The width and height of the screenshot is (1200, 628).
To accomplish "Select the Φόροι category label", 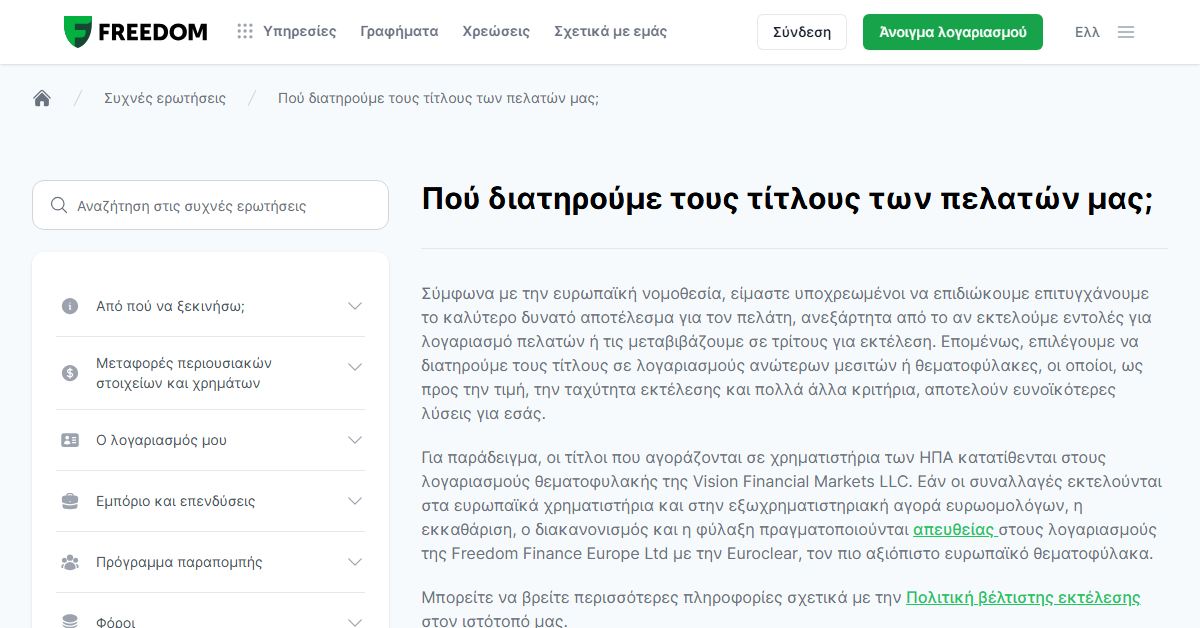I will pyautogui.click(x=116, y=622).
